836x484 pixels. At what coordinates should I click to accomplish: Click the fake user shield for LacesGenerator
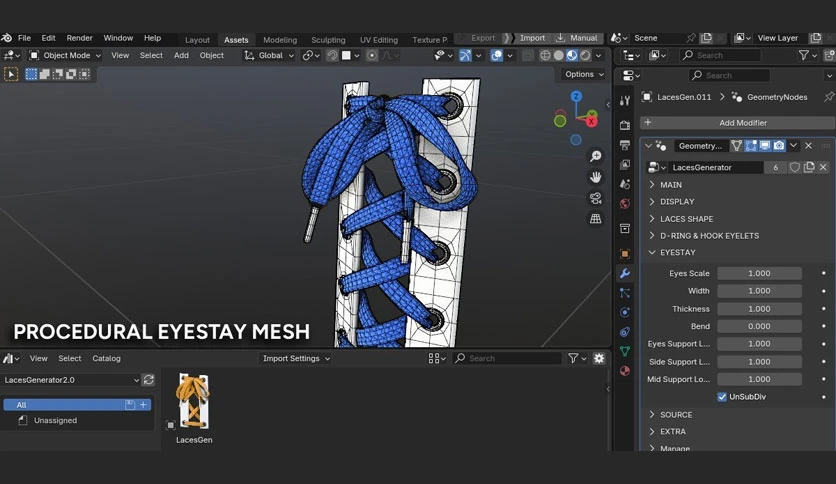tap(794, 167)
